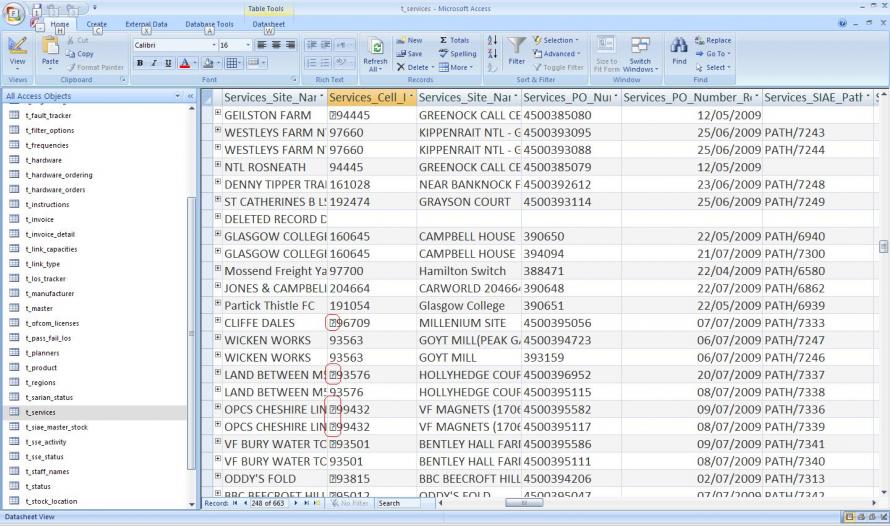890x526 pixels.
Task: Click the Paste icon
Action: click(x=50, y=48)
